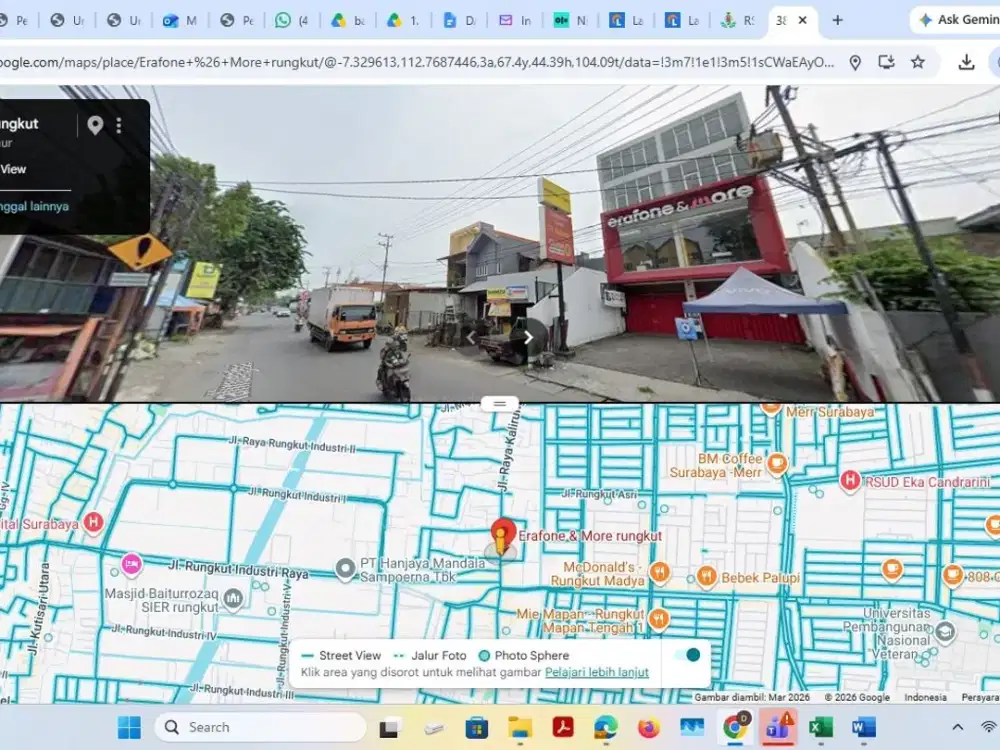
Task: Click the Bebek Palupi restaurant marker
Action: (x=707, y=577)
